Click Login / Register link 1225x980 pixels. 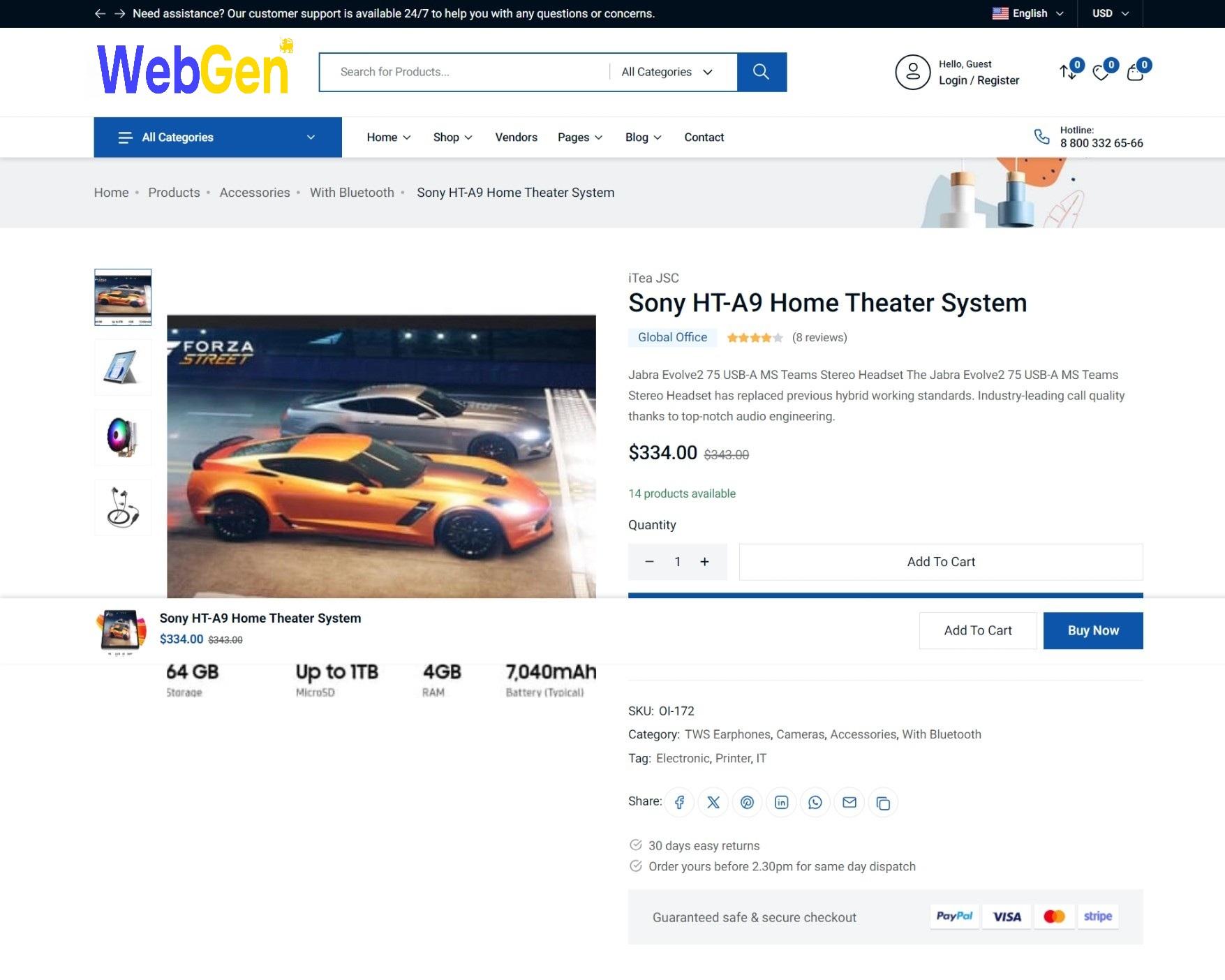click(x=979, y=80)
